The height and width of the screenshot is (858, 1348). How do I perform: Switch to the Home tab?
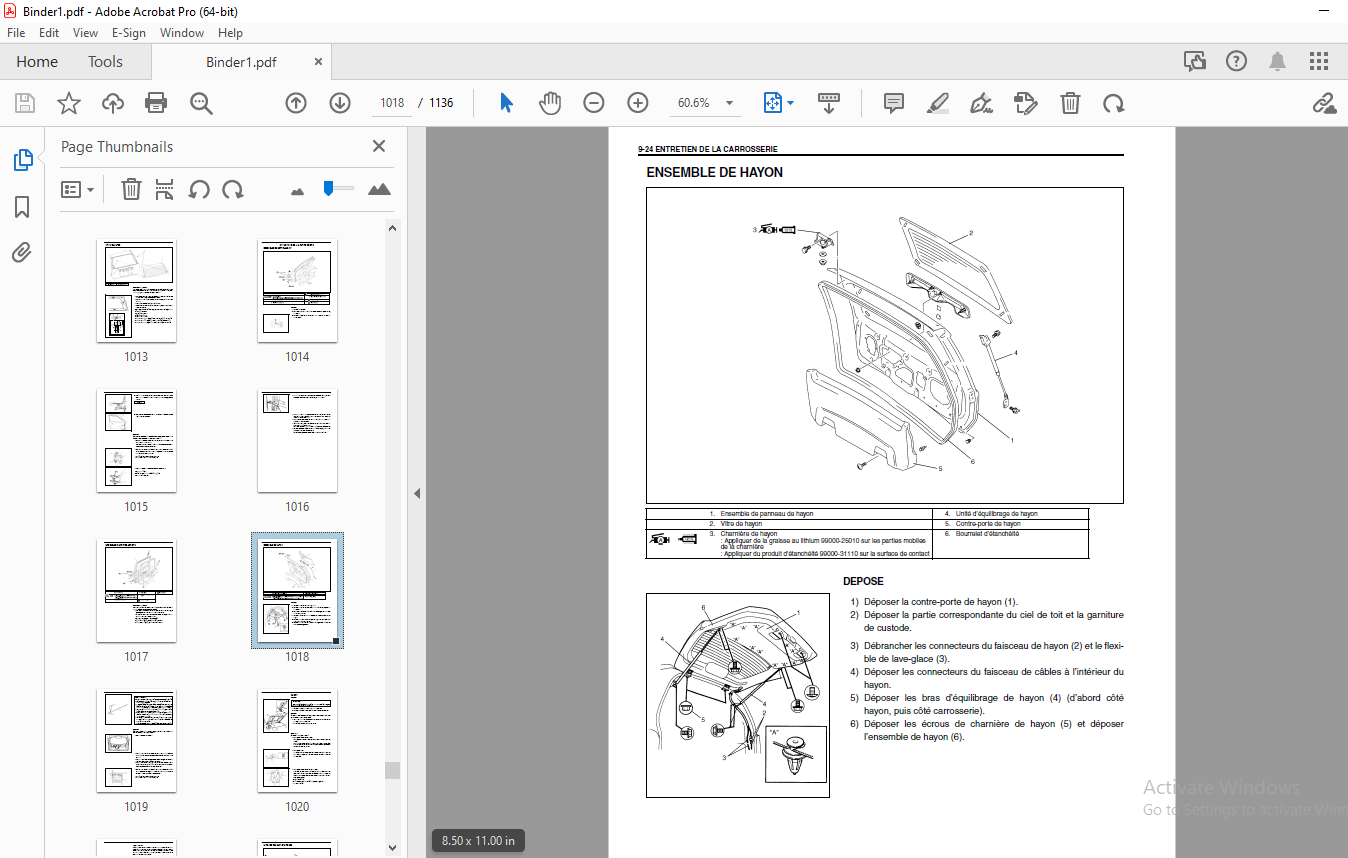[37, 61]
